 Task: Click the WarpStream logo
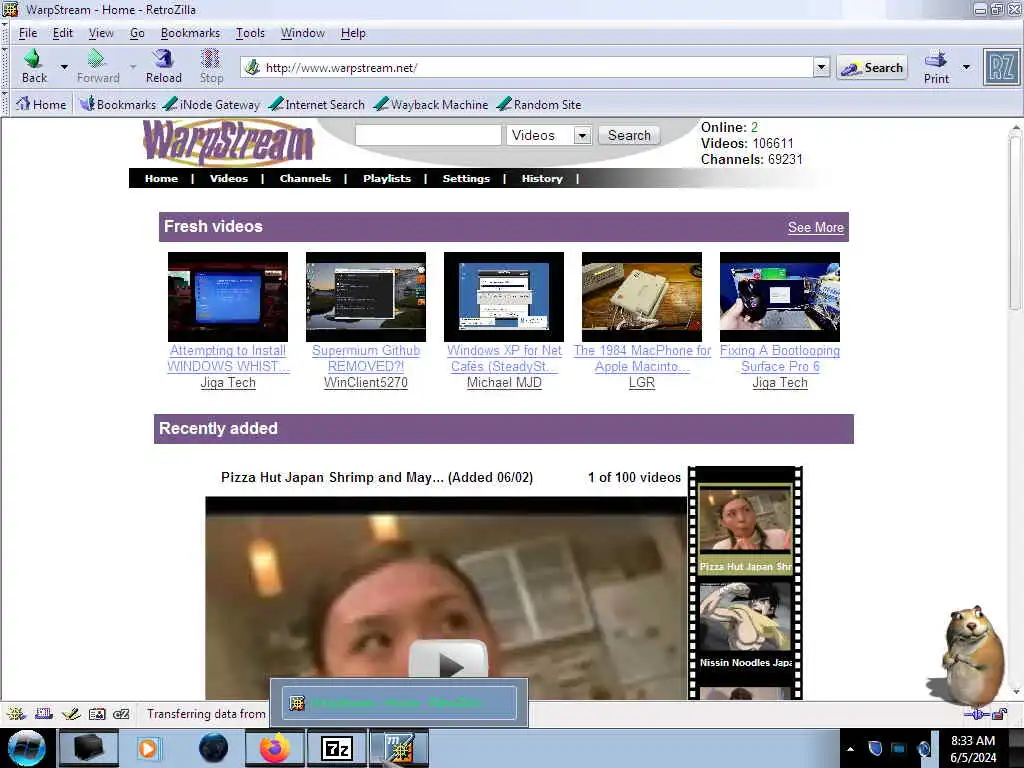pos(229,142)
